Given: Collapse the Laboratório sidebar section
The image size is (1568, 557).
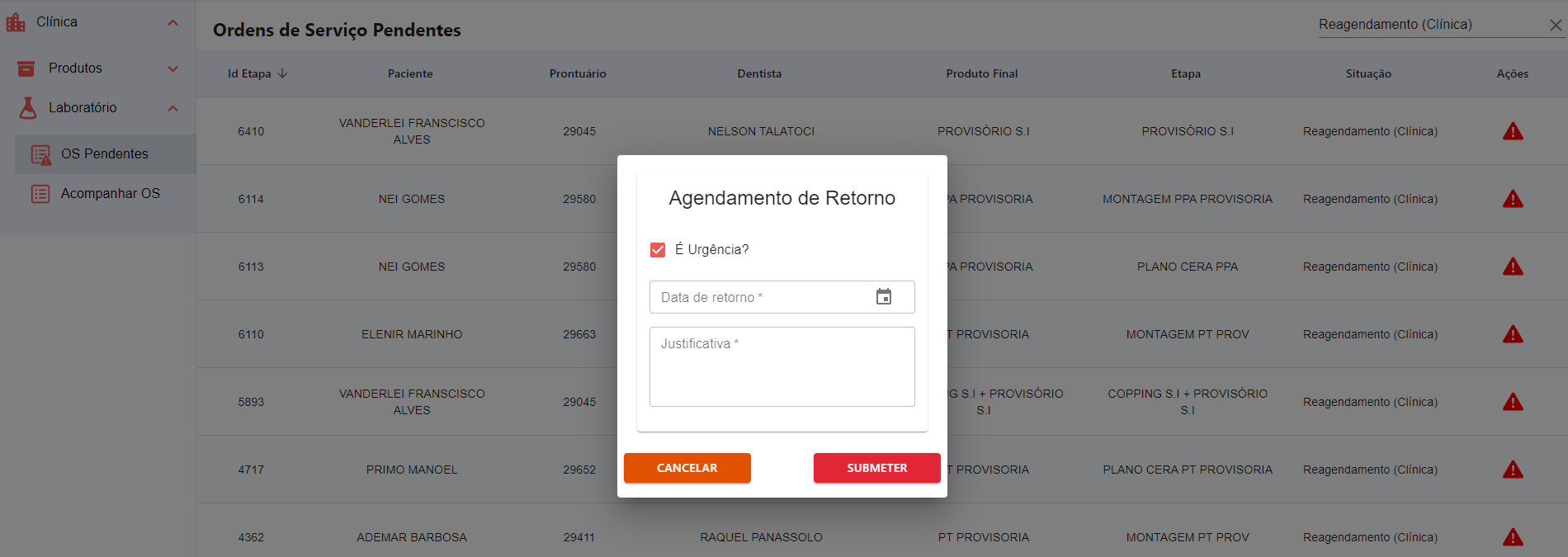Looking at the screenshot, I should point(172,108).
